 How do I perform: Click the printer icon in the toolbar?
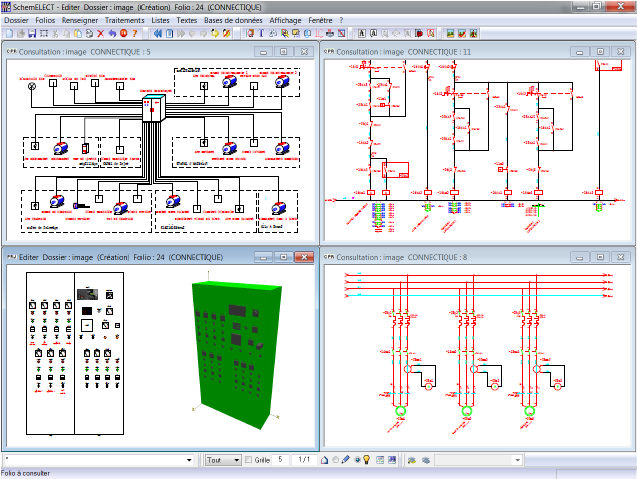point(330,33)
